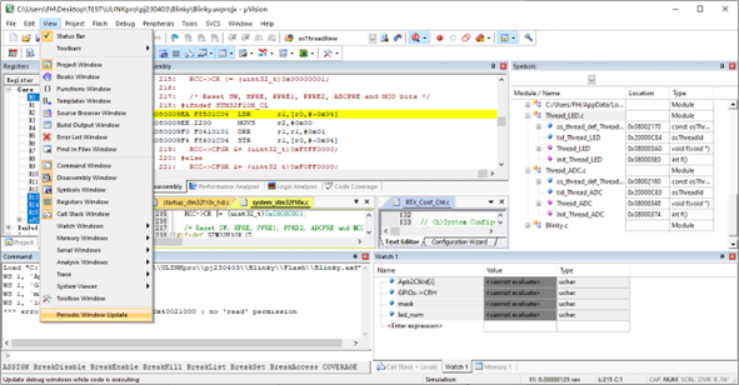
Task: Click the wrench configuration toolbar icon
Action: click(x=528, y=38)
